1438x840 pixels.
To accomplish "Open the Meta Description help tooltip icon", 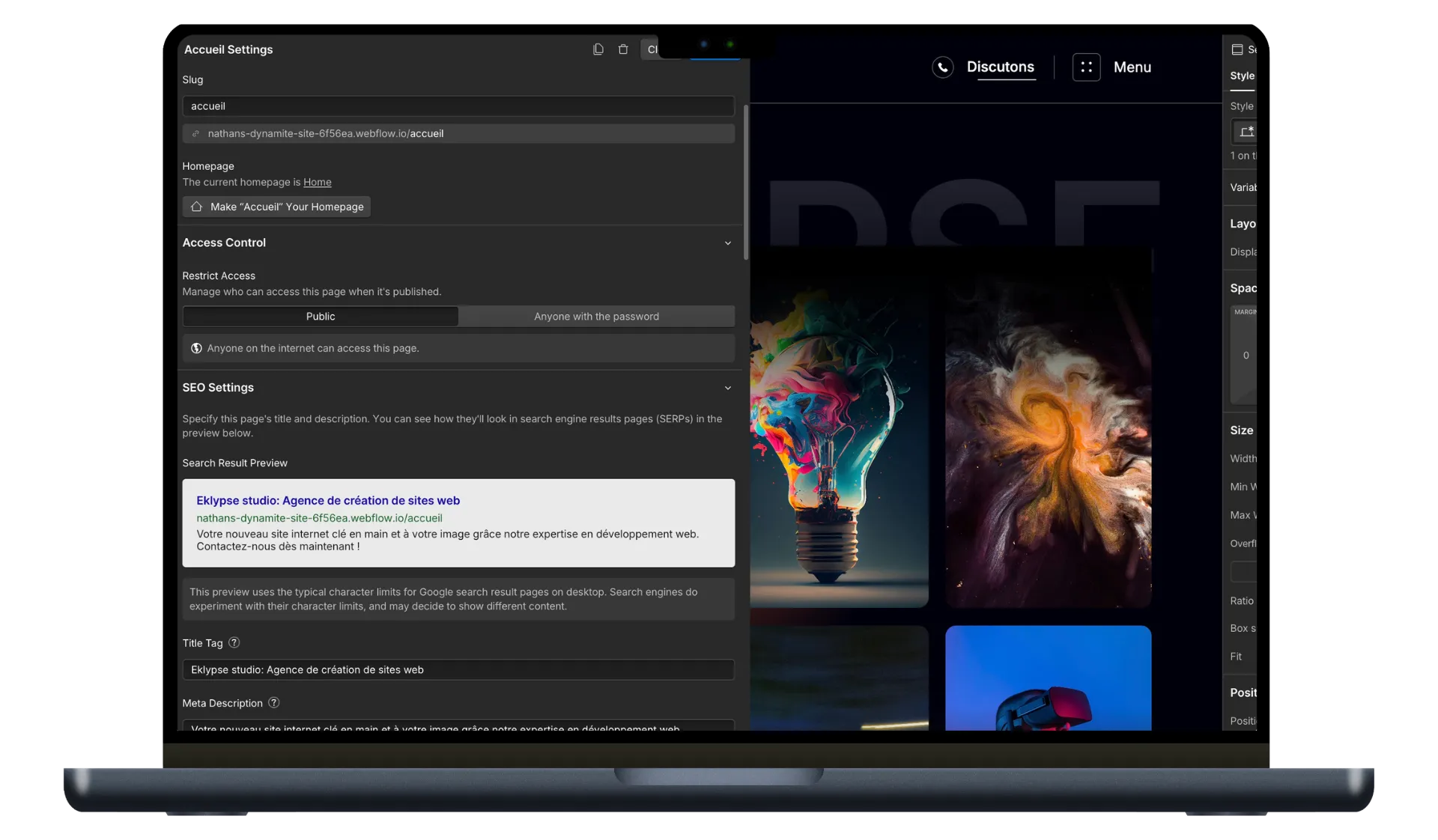I will coord(273,702).
